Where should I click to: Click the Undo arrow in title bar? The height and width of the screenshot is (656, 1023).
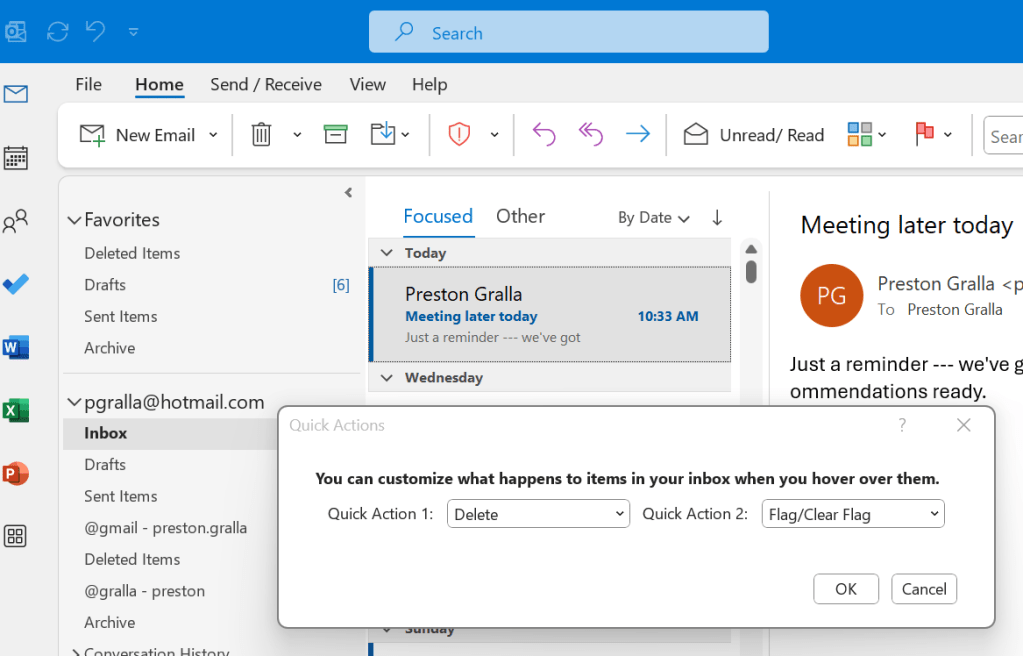coord(95,31)
